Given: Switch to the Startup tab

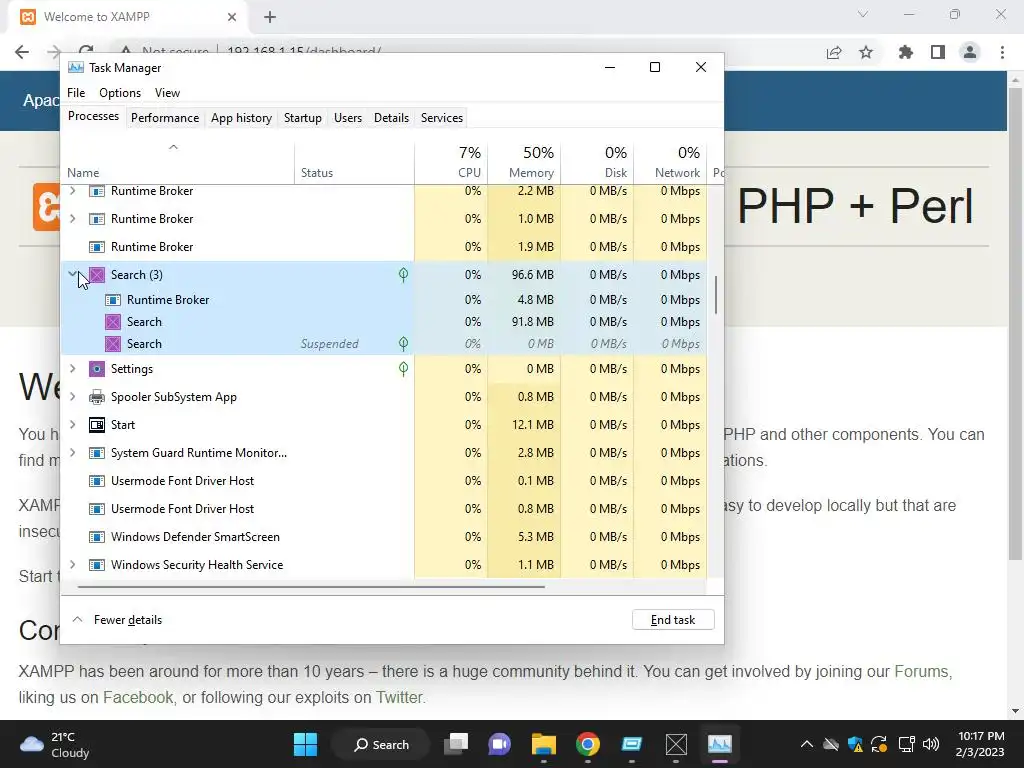Looking at the screenshot, I should point(302,118).
